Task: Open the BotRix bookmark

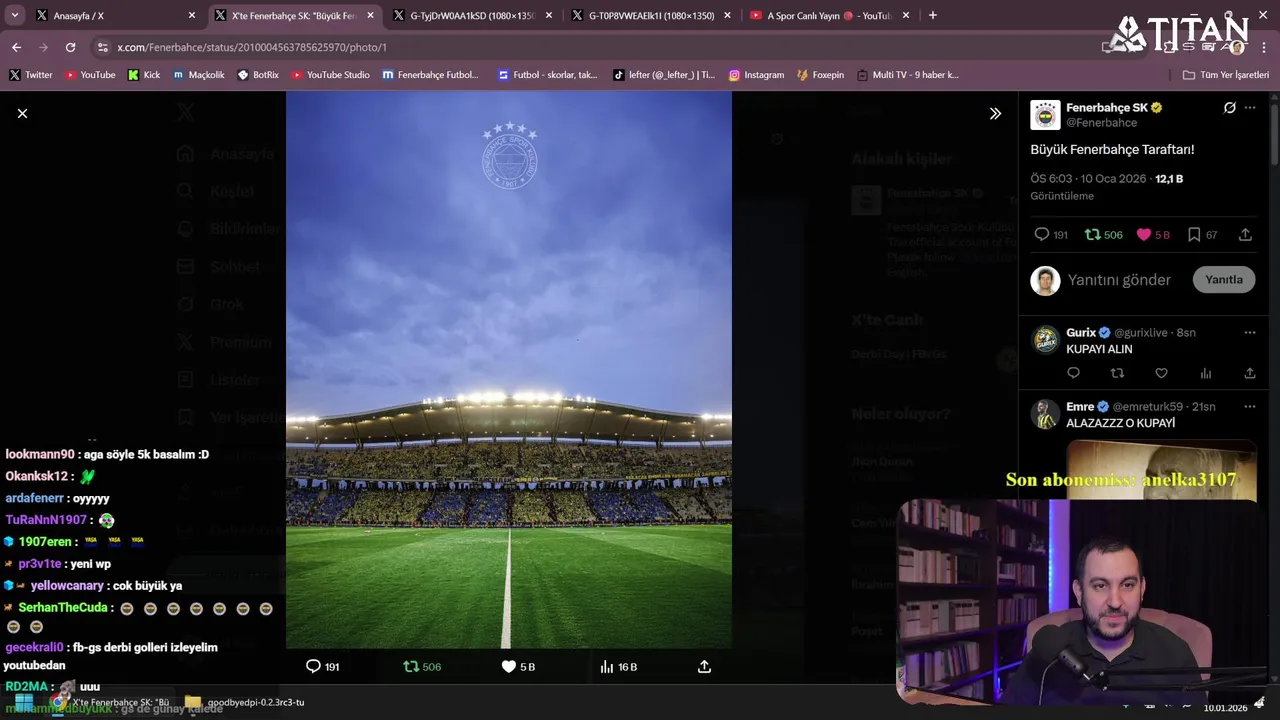Action: (x=258, y=75)
